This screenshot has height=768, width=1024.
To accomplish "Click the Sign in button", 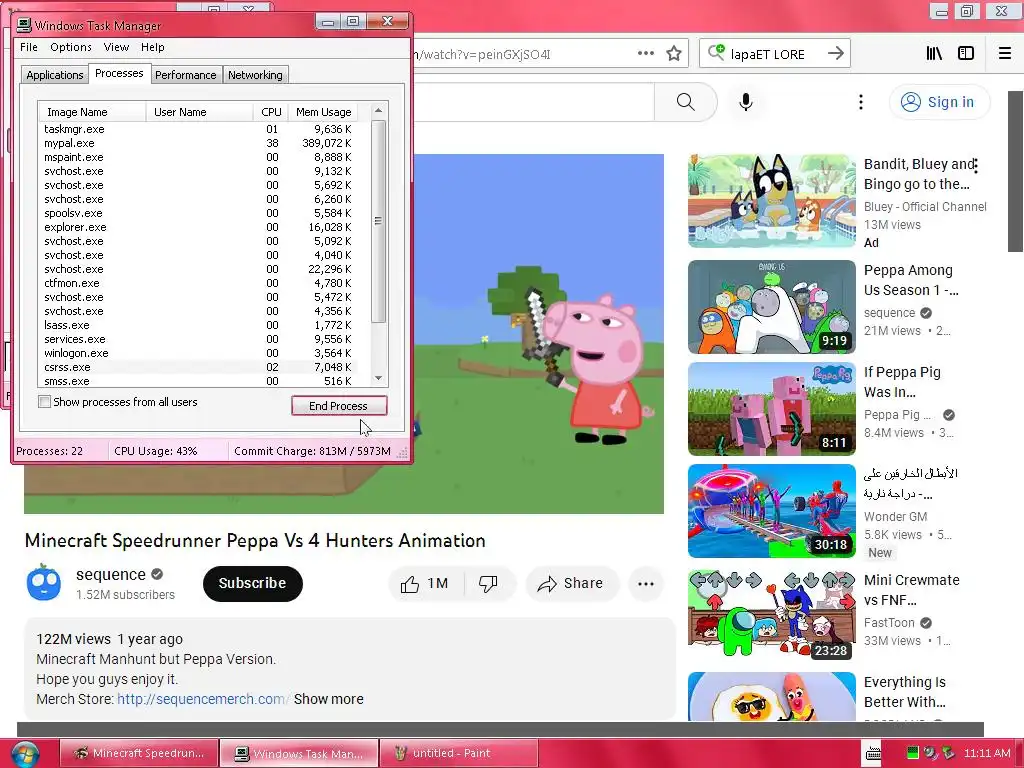I will pyautogui.click(x=939, y=102).
